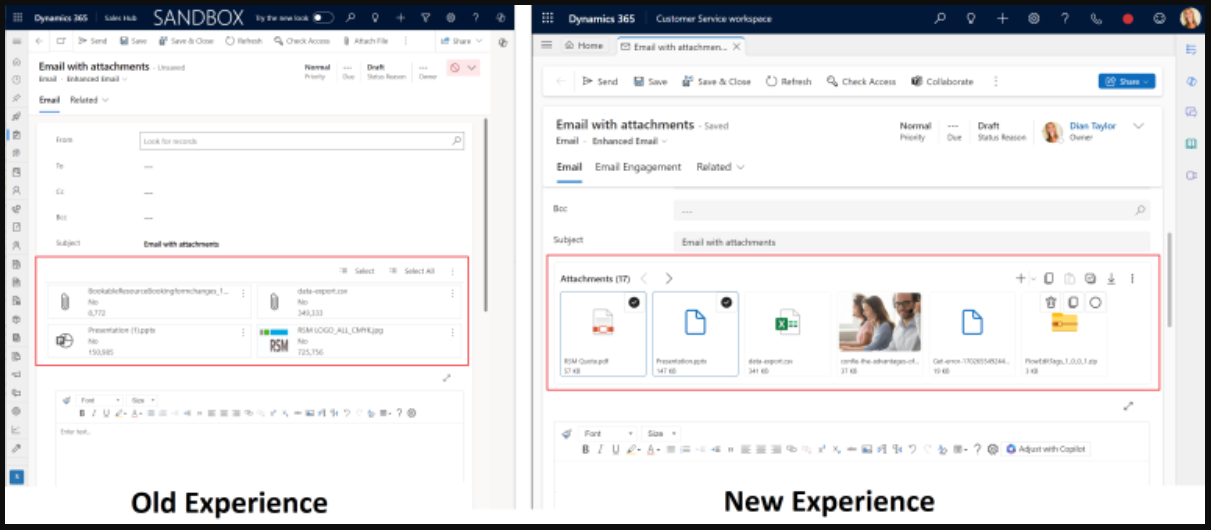Toggle 'Try the new look' switch in Sales Hub
Image resolution: width=1211 pixels, height=530 pixels.
pyautogui.click(x=323, y=17)
